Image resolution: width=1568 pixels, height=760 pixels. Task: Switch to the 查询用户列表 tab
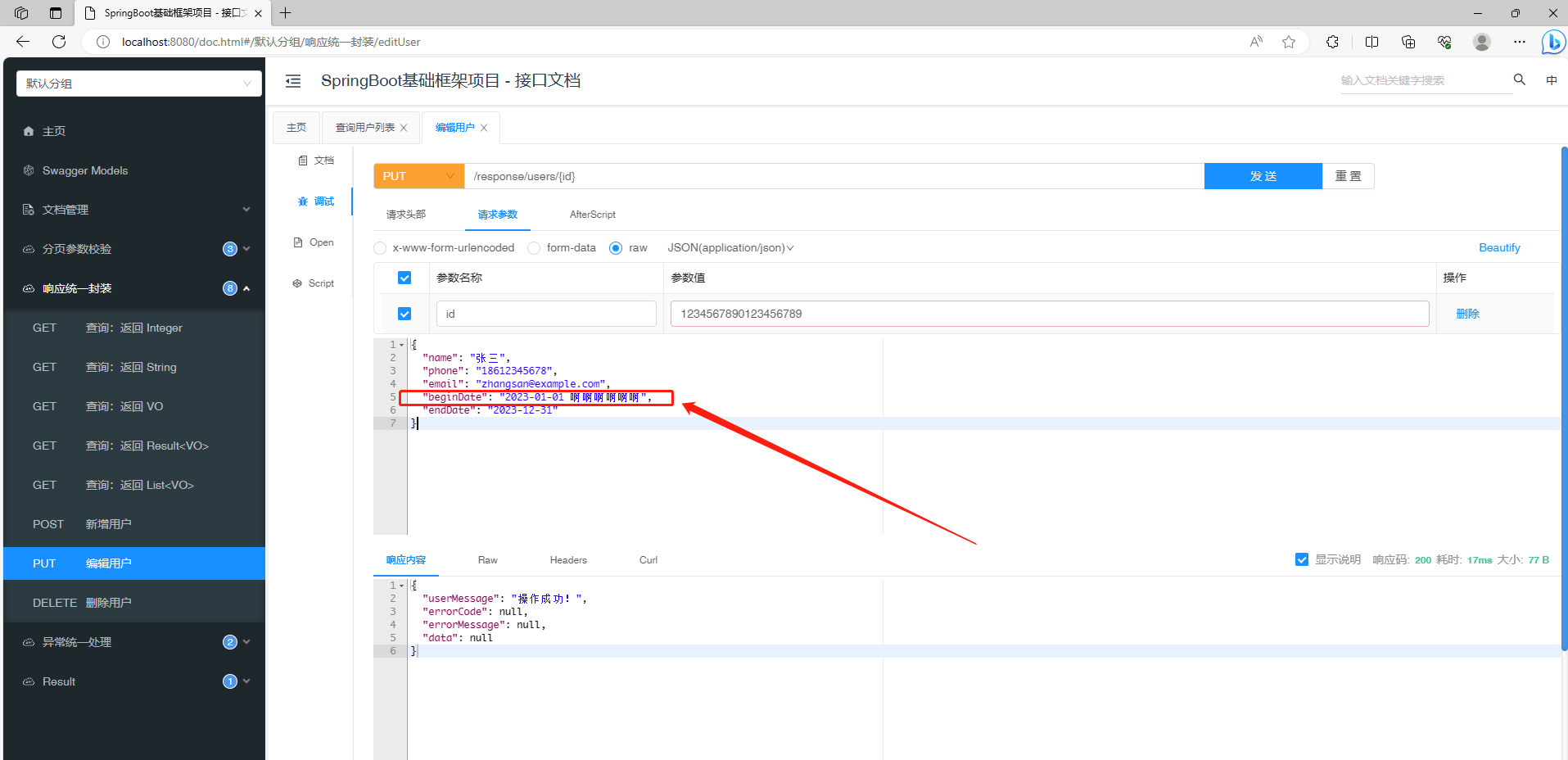364,127
